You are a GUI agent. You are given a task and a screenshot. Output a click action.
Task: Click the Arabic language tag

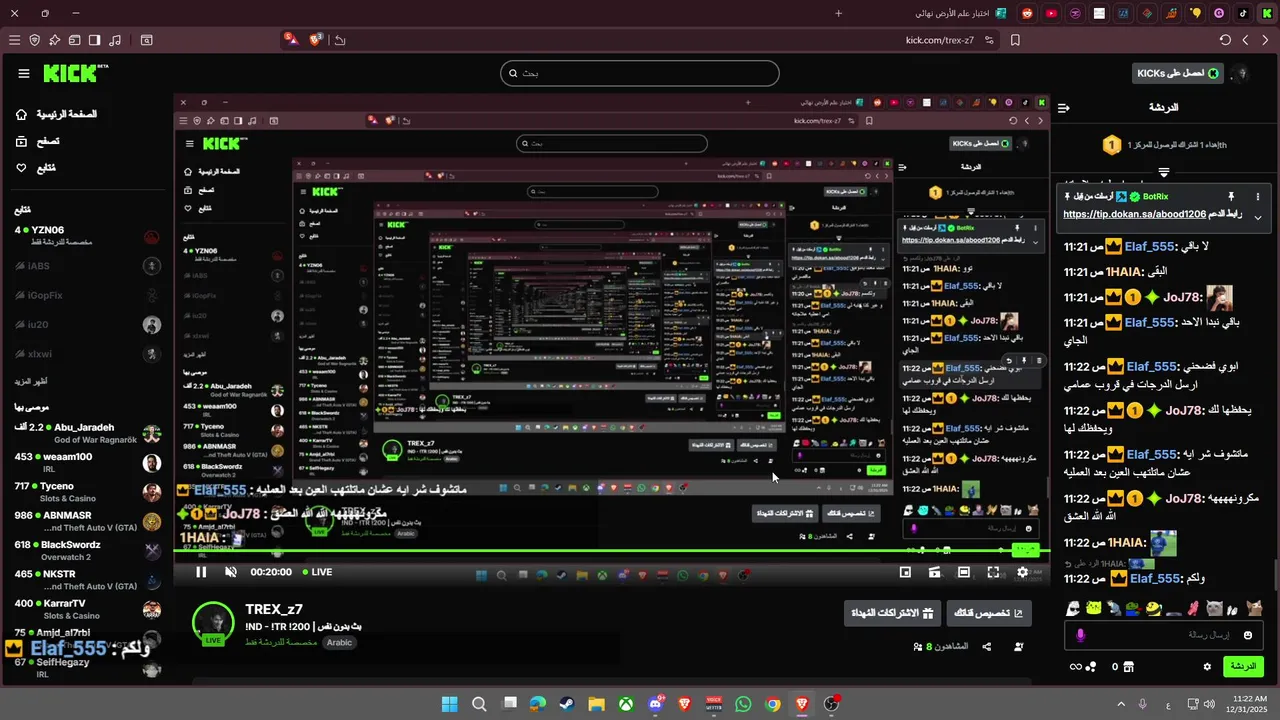coord(339,642)
